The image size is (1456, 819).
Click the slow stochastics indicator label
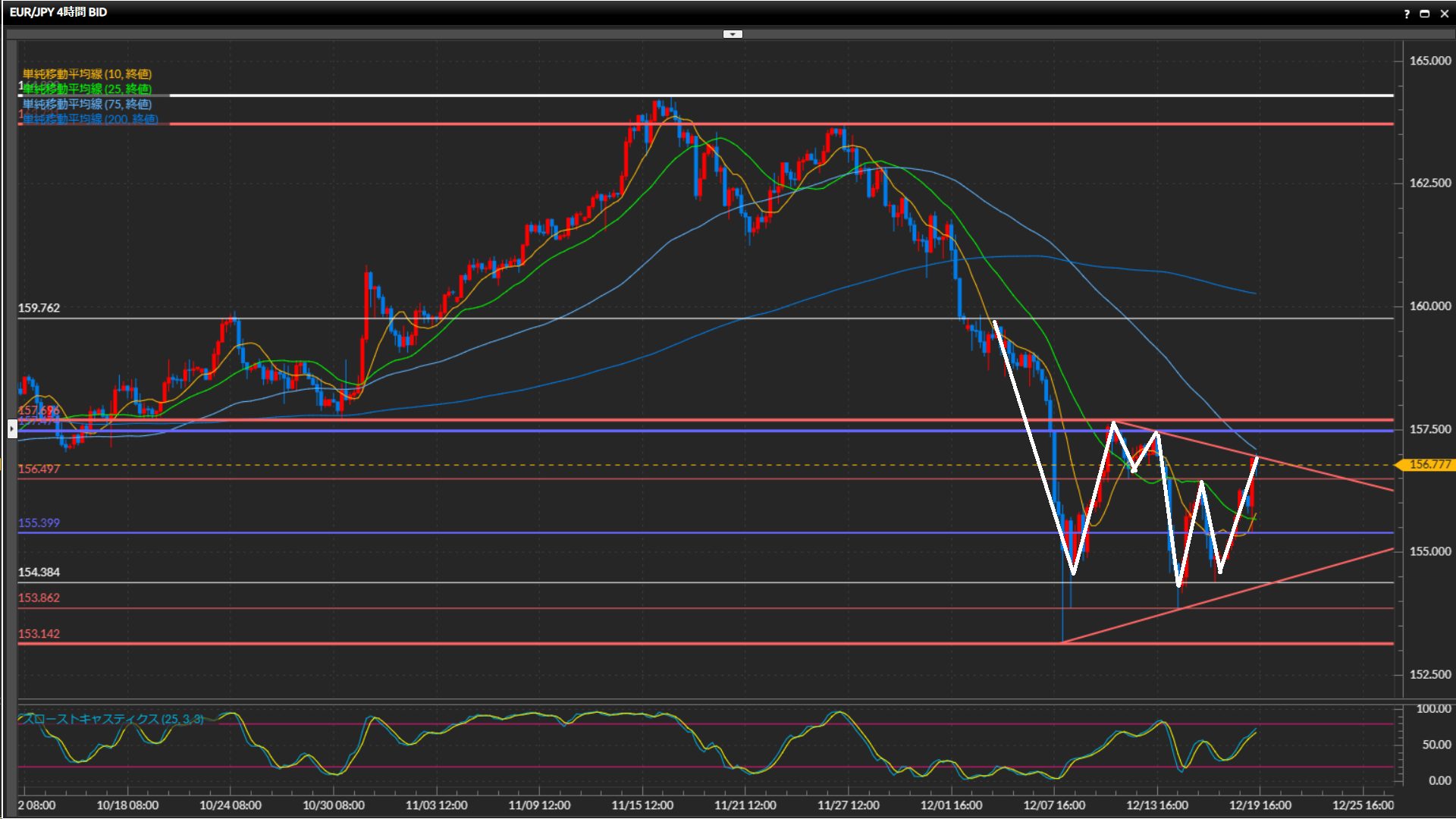pos(111,719)
